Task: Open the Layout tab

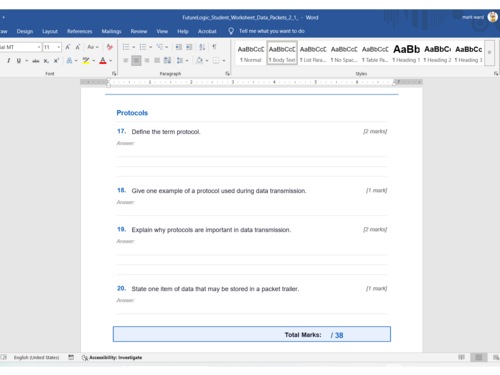Action: pyautogui.click(x=50, y=31)
